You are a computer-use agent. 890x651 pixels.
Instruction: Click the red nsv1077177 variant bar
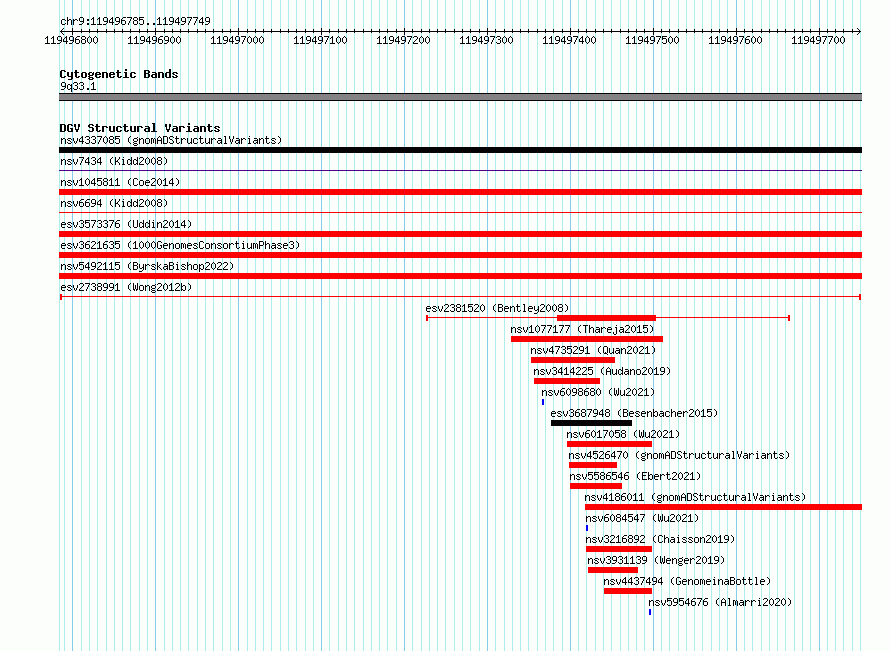tap(587, 339)
